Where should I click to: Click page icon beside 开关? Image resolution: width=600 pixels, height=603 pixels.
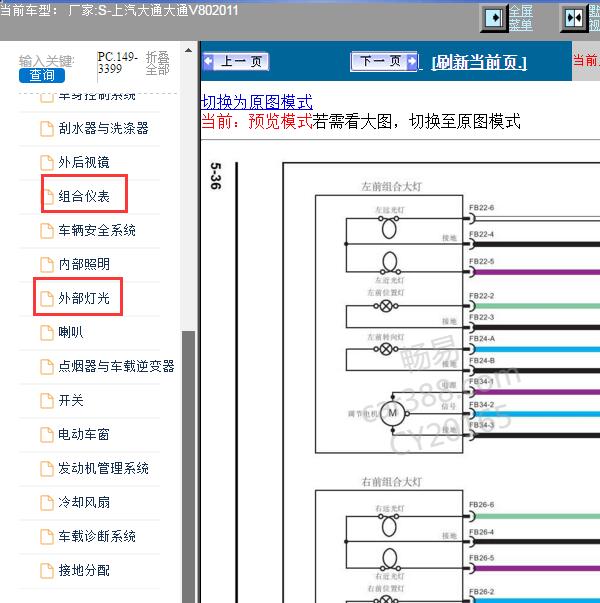click(x=47, y=401)
